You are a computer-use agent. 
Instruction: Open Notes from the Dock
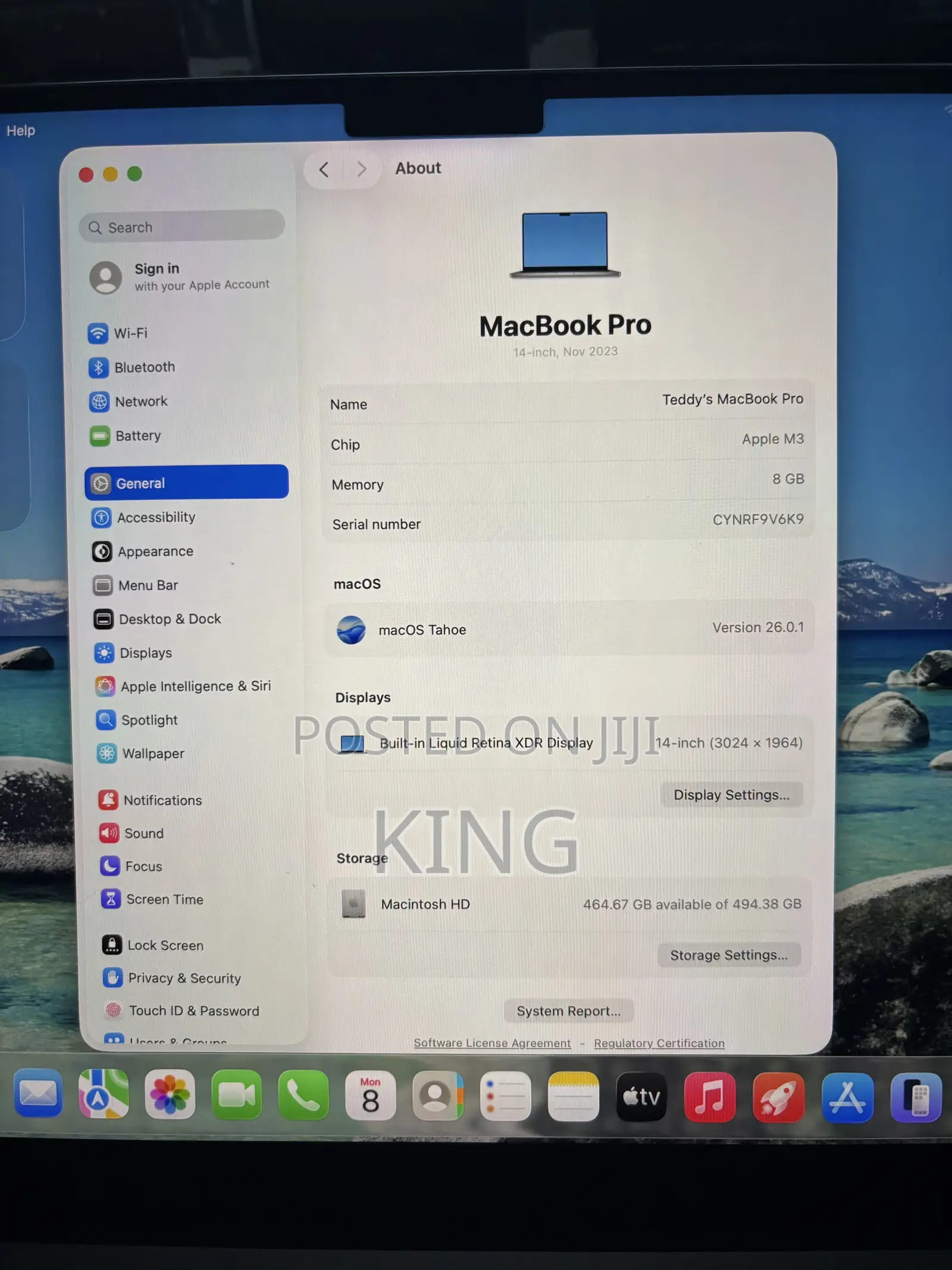pyautogui.click(x=574, y=1096)
